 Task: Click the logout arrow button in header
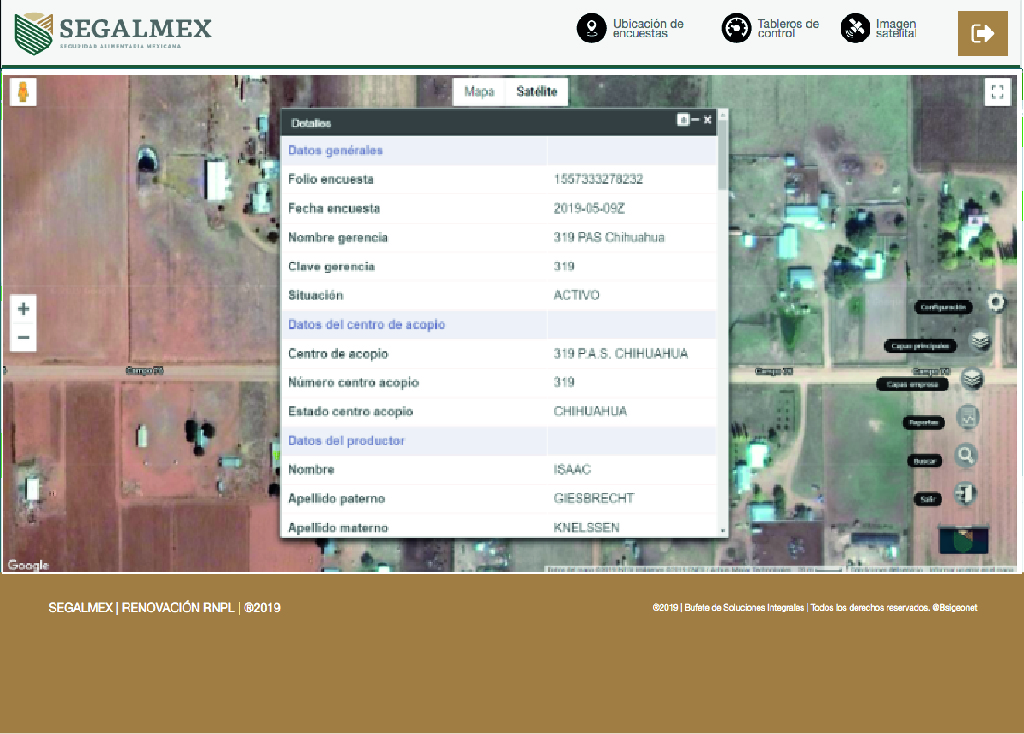tap(983, 34)
